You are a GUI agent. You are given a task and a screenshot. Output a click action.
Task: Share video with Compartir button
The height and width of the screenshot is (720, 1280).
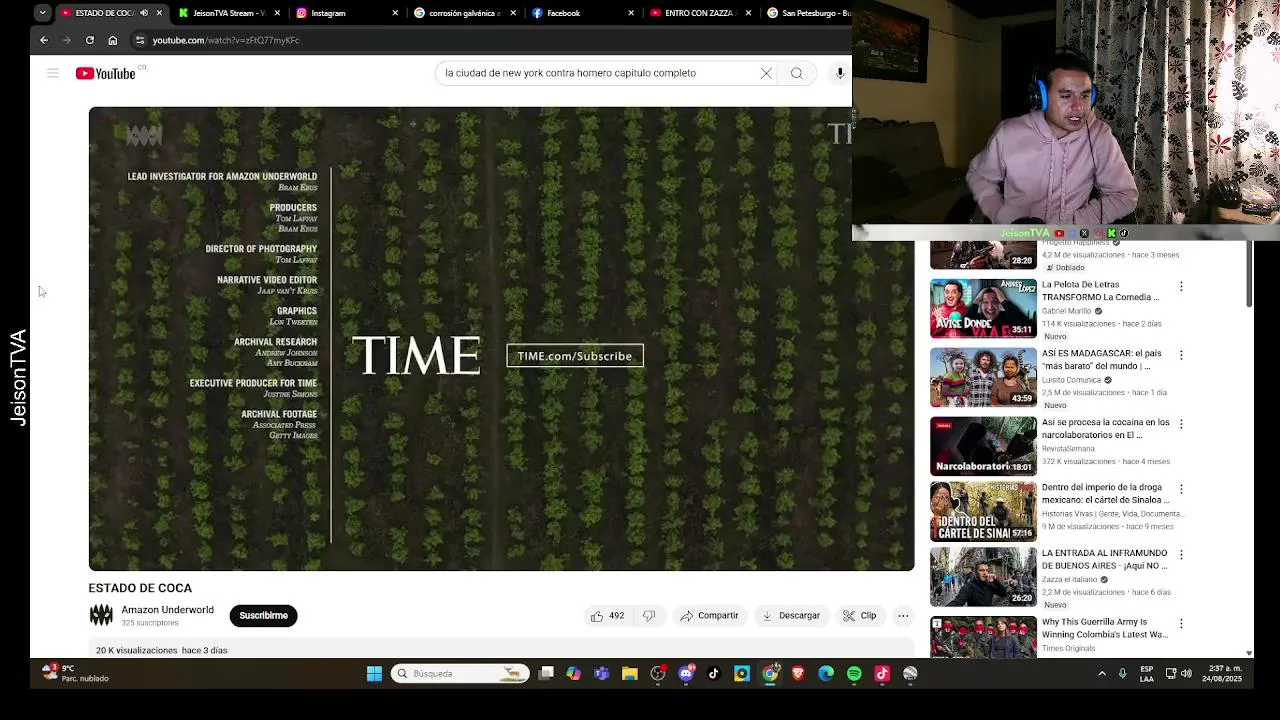coord(709,616)
